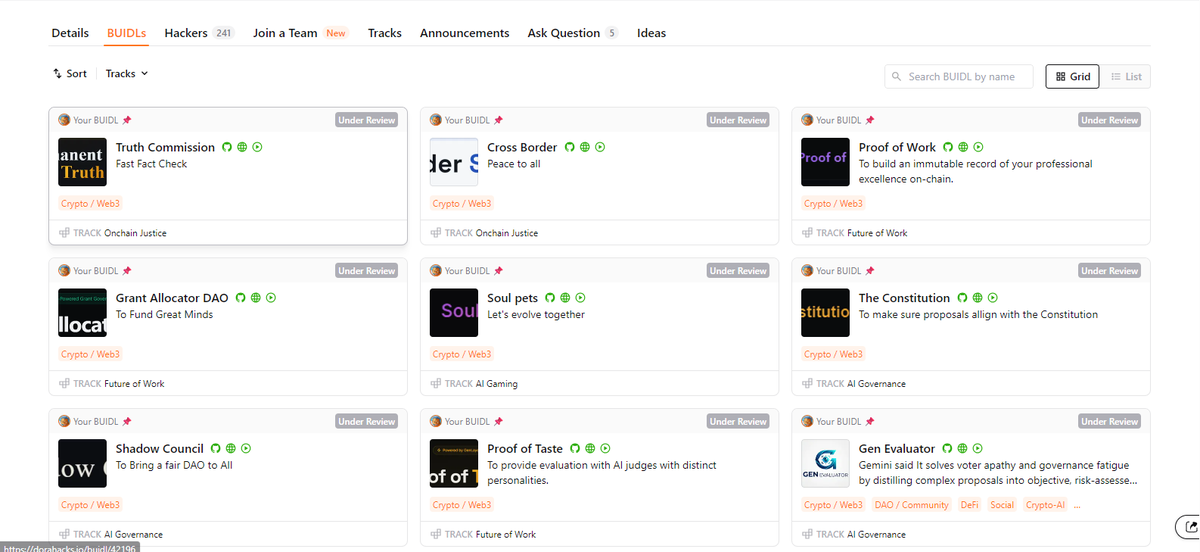The width and height of the screenshot is (1200, 552).
Task: Open the Grant Allocator DAO project title
Action: [x=172, y=298]
